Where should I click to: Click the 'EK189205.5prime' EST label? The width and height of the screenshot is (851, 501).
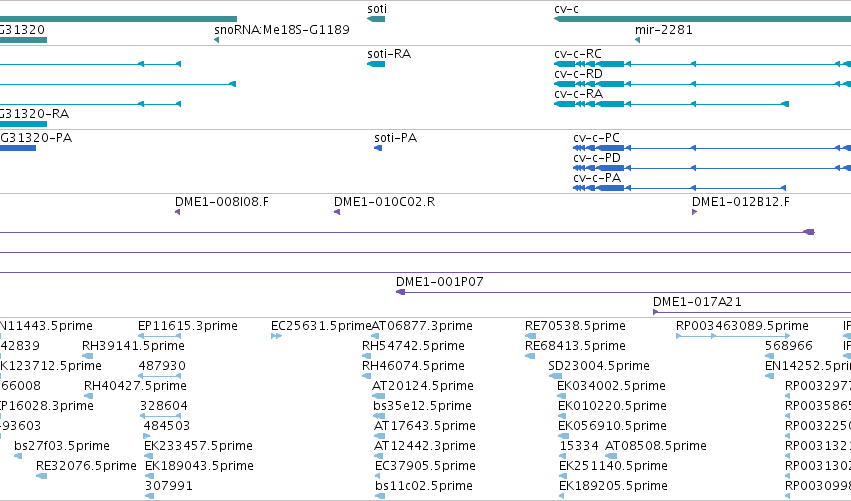(613, 486)
